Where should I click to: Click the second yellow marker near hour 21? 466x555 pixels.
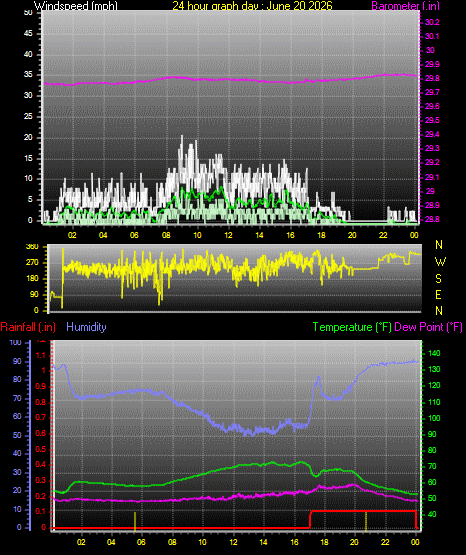[366, 521]
